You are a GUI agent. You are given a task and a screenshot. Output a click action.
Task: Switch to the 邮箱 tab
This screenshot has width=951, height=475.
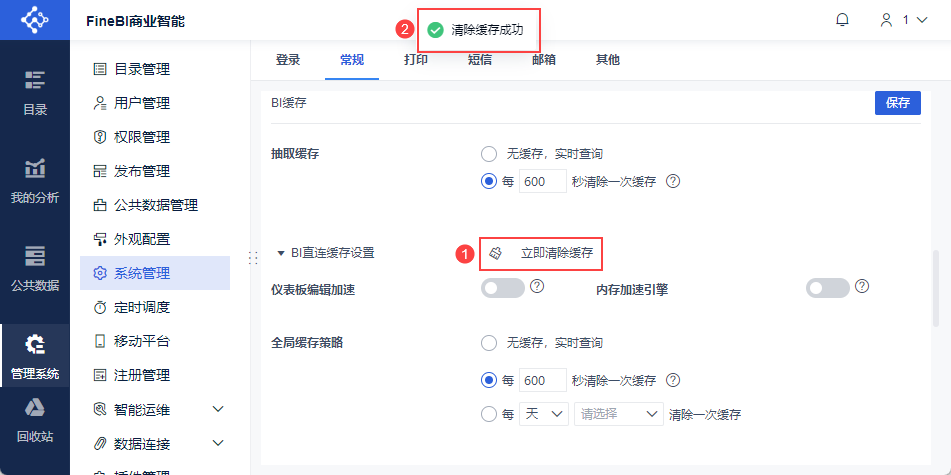(544, 60)
